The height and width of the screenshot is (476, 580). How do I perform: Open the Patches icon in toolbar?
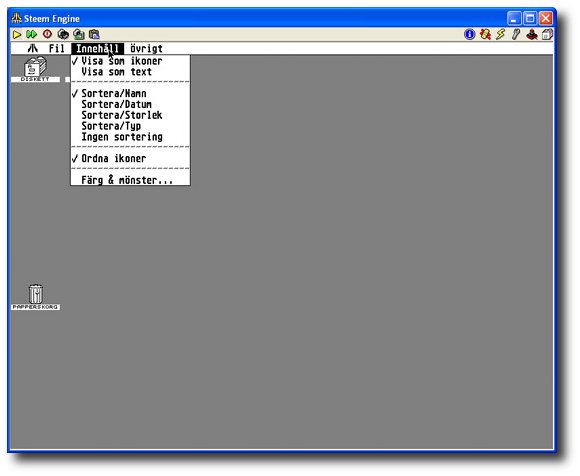pyautogui.click(x=485, y=34)
